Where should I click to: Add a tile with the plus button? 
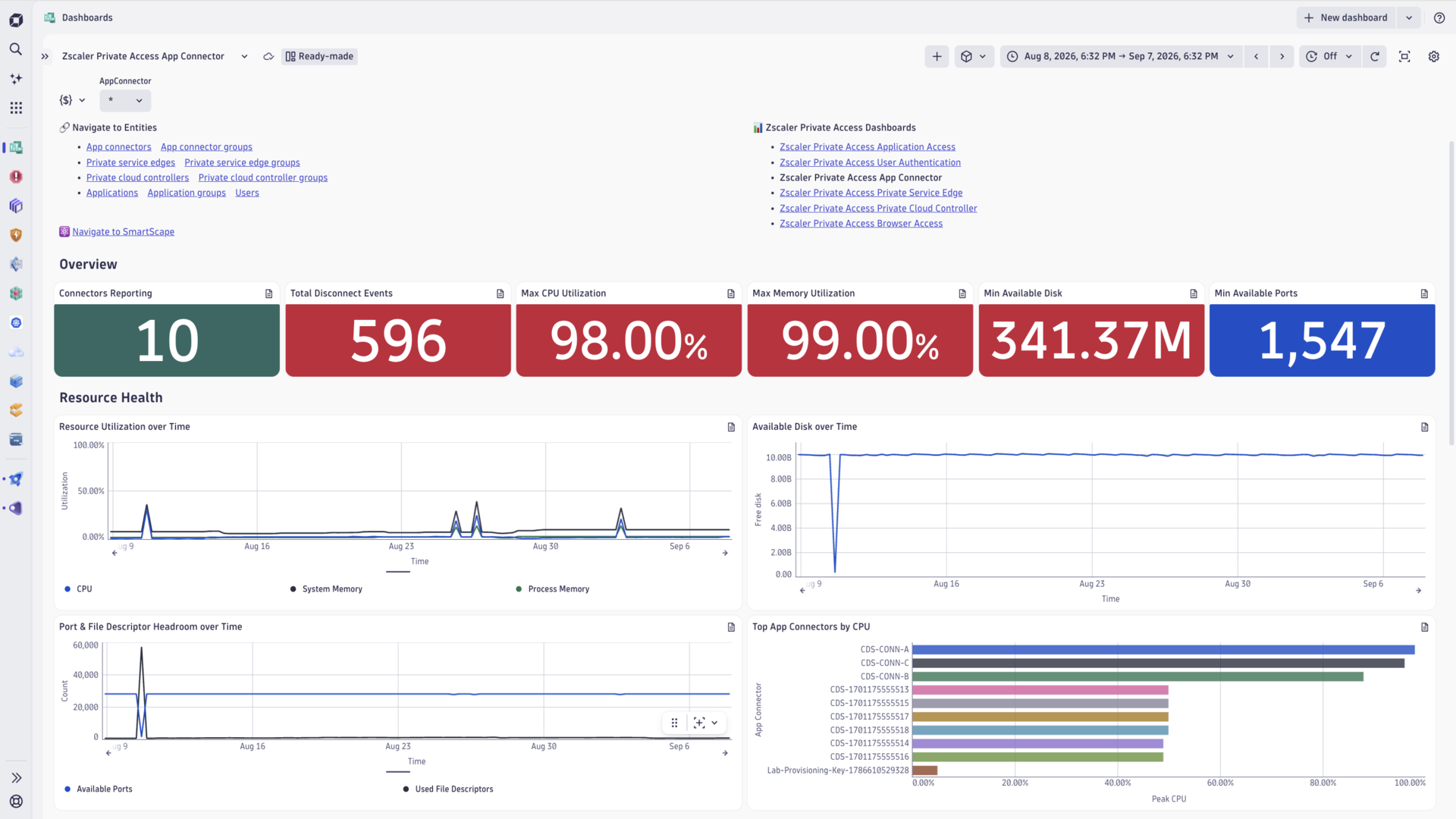(x=937, y=56)
